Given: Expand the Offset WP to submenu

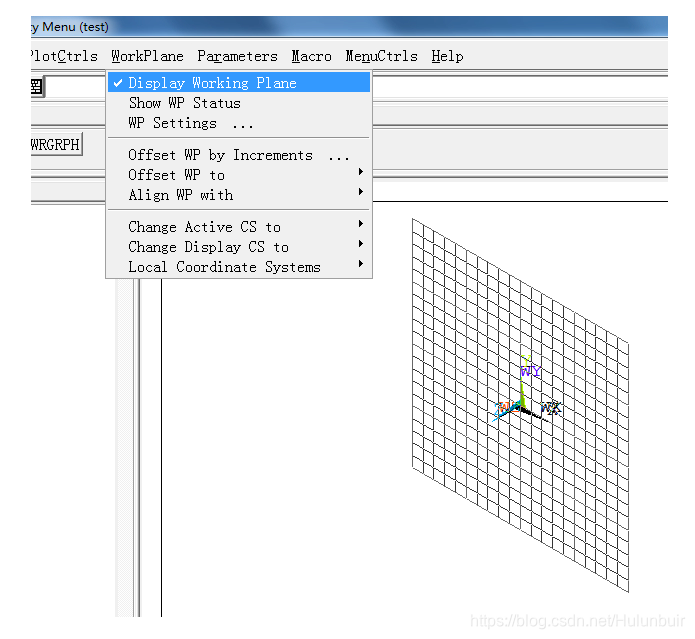Looking at the screenshot, I should point(177,175).
